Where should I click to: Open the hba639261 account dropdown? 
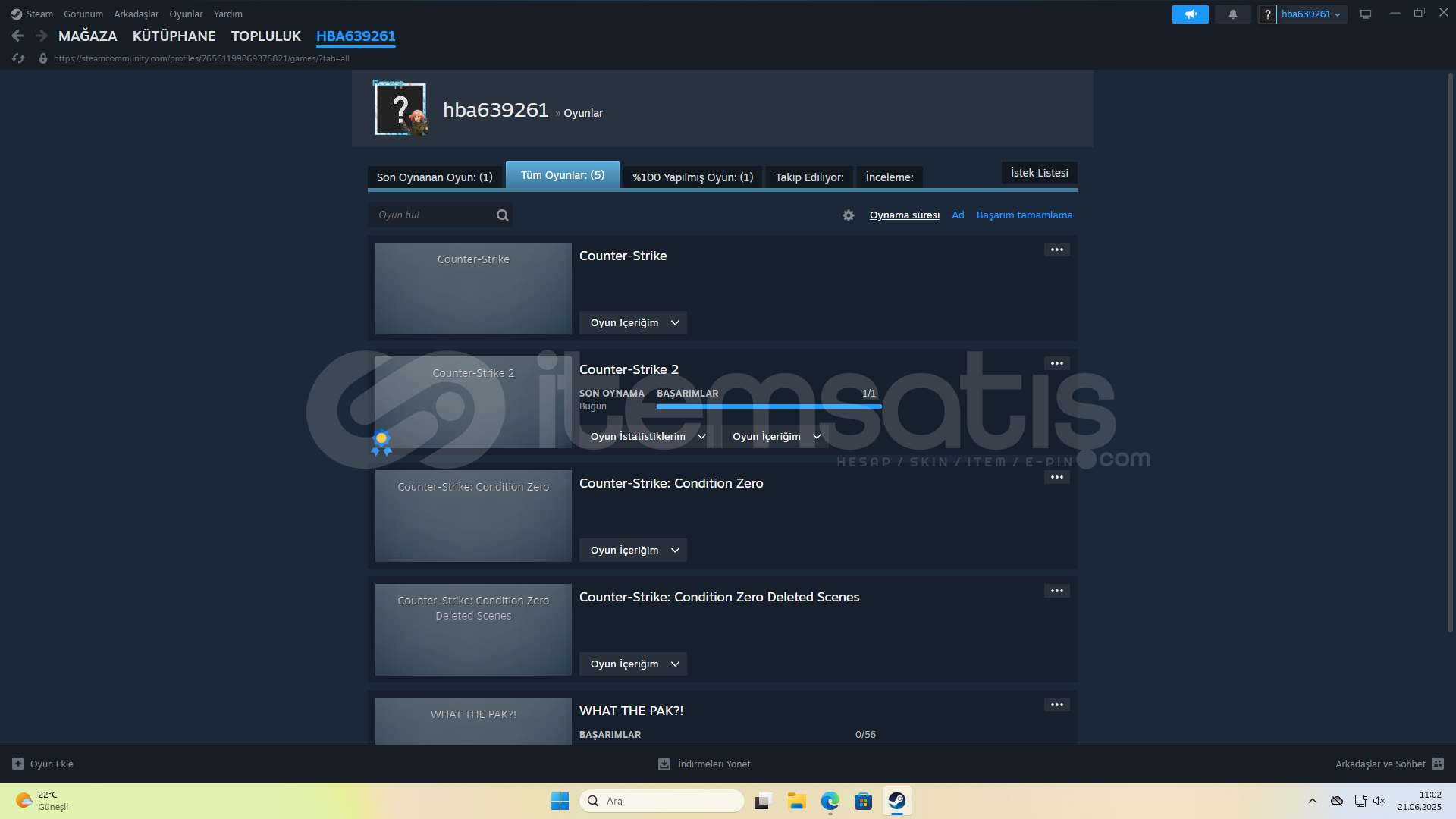tap(1311, 14)
